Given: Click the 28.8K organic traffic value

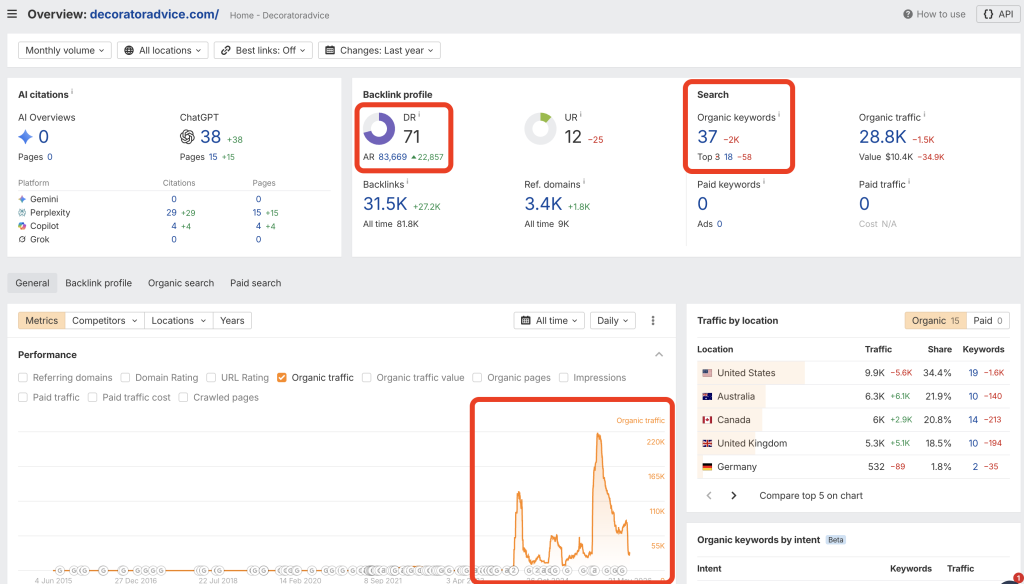Looking at the screenshot, I should 882,137.
